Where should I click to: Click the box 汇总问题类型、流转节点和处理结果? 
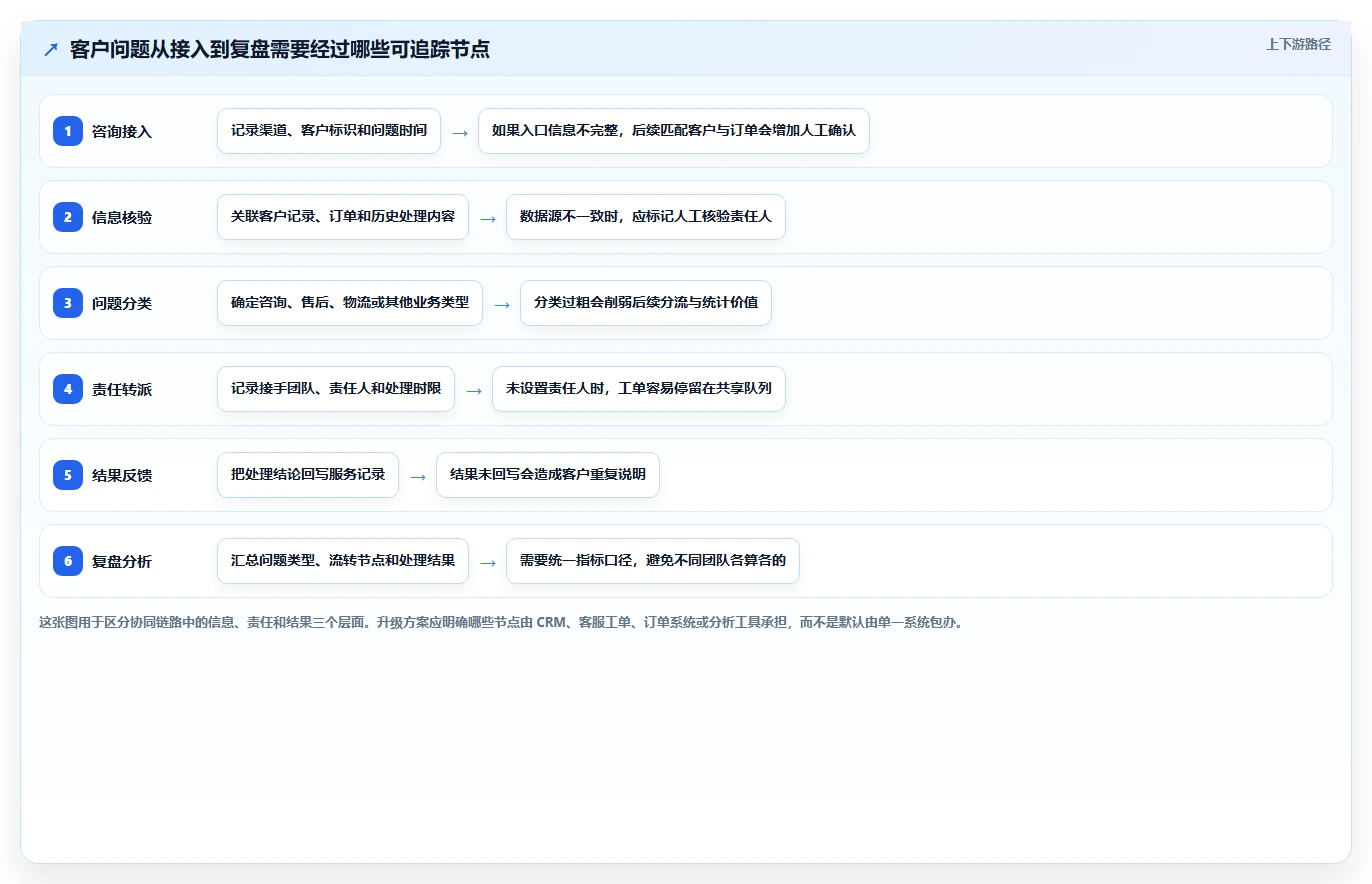pos(343,561)
